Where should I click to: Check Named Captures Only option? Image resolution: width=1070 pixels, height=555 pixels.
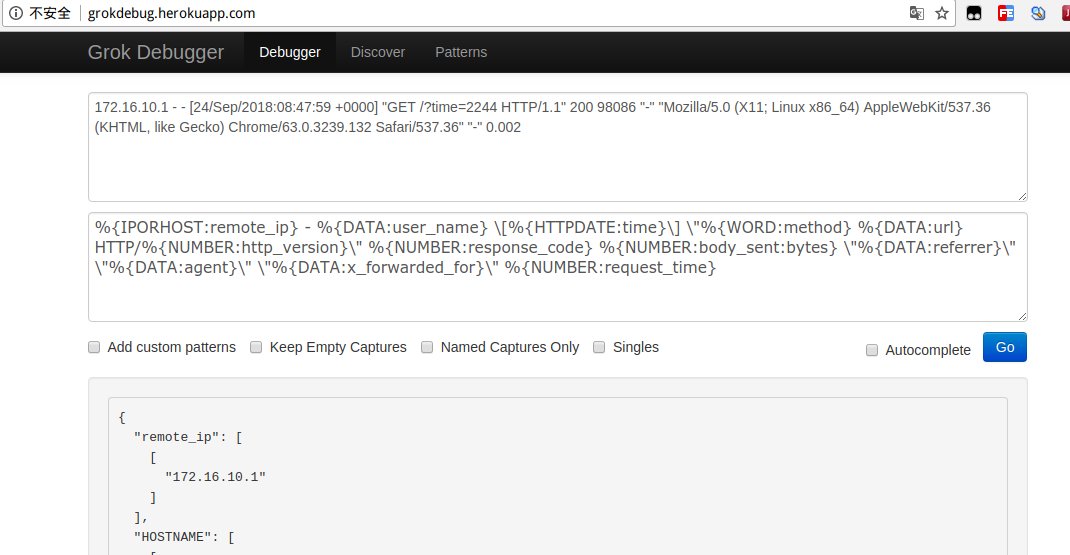(427, 347)
